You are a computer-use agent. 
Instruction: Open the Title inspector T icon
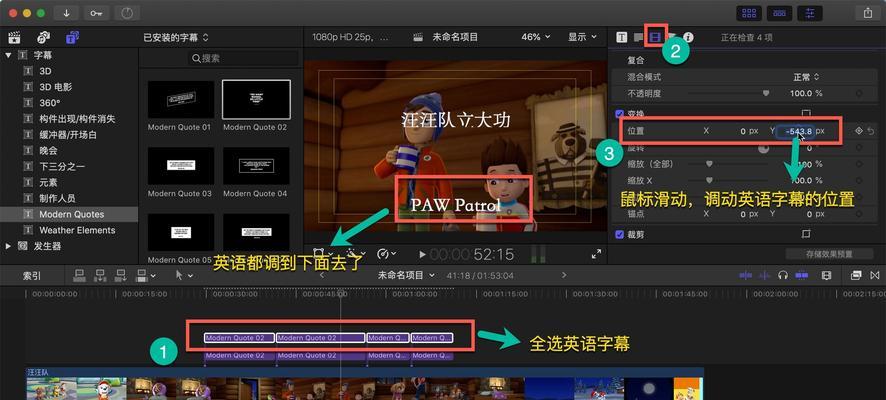pos(622,37)
